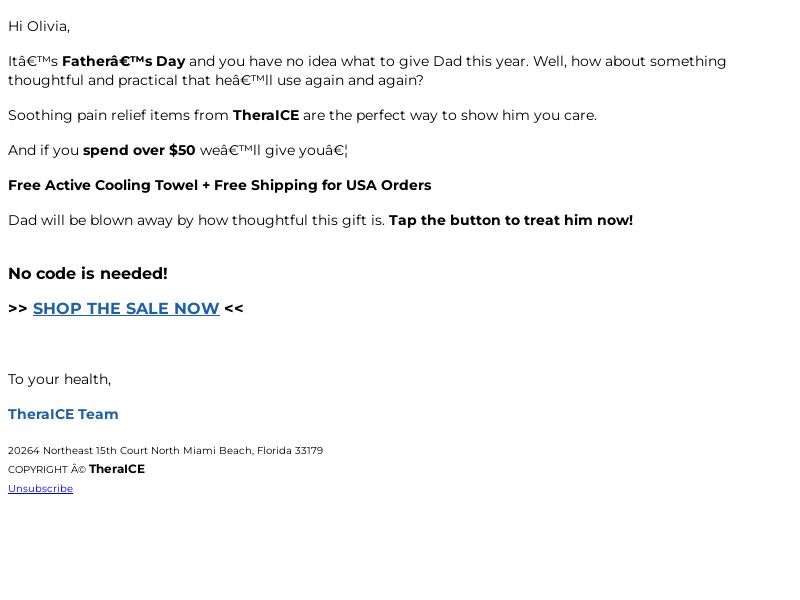
Task: Click bold TheraICE in the copyright line
Action: [117, 469]
